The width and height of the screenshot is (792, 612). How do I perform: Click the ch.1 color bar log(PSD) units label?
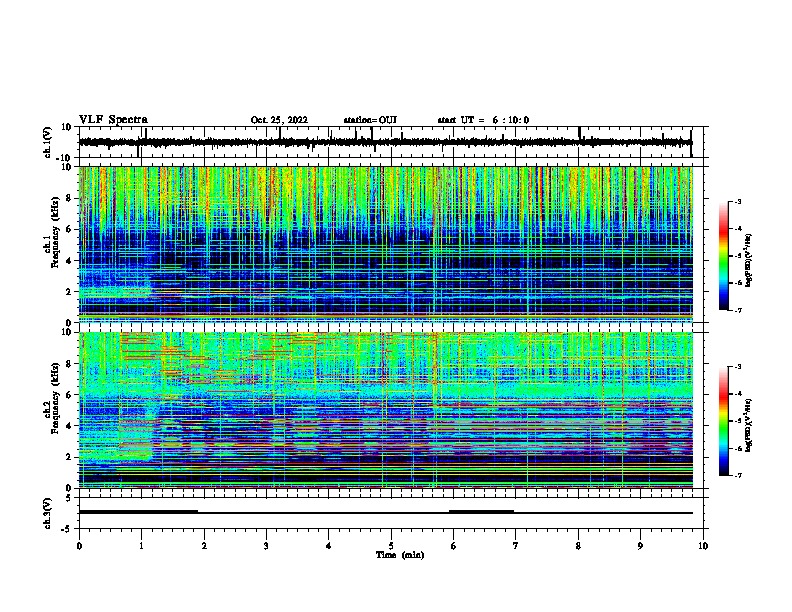749,261
